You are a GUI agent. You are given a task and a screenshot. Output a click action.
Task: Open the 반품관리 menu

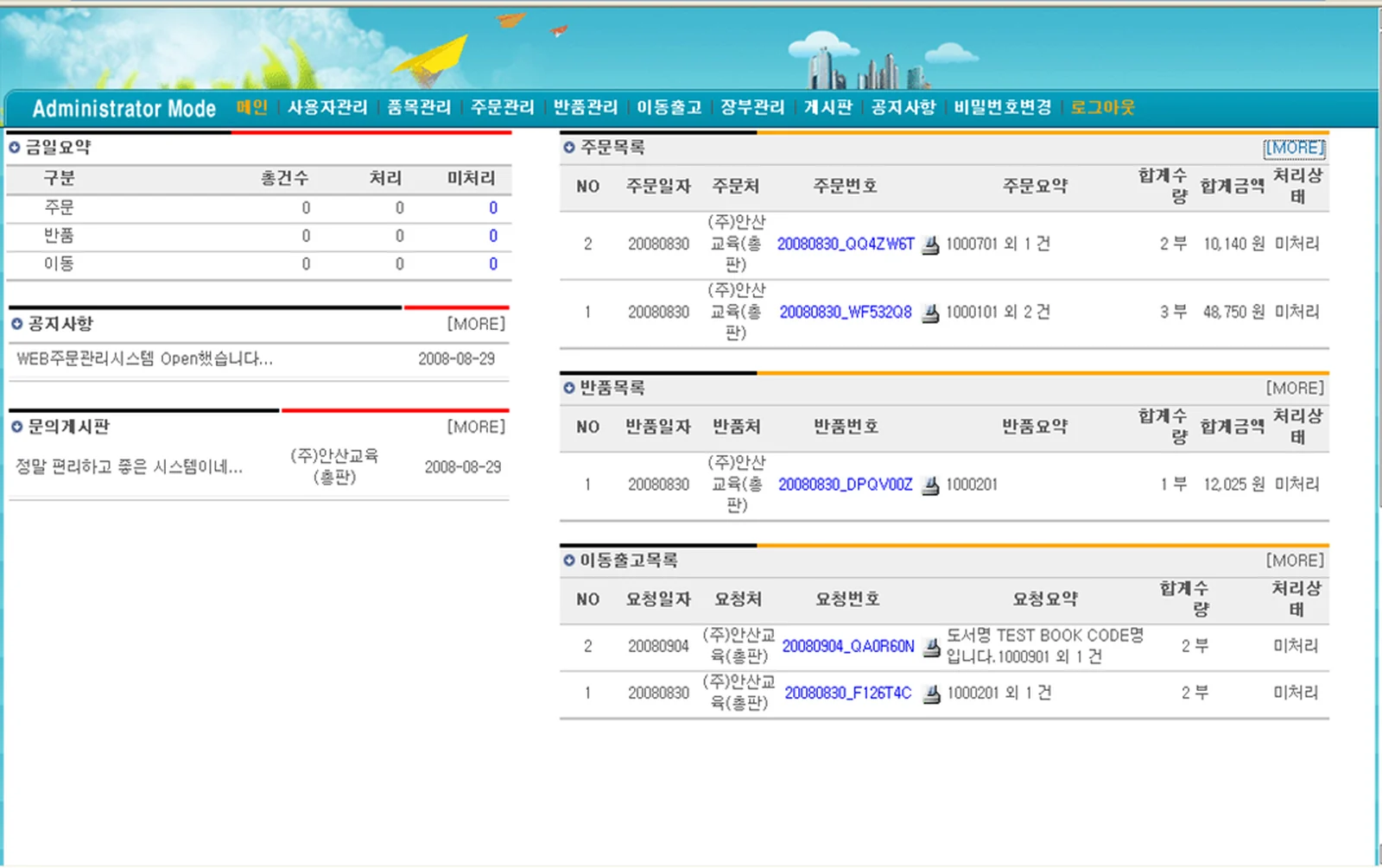coord(586,107)
